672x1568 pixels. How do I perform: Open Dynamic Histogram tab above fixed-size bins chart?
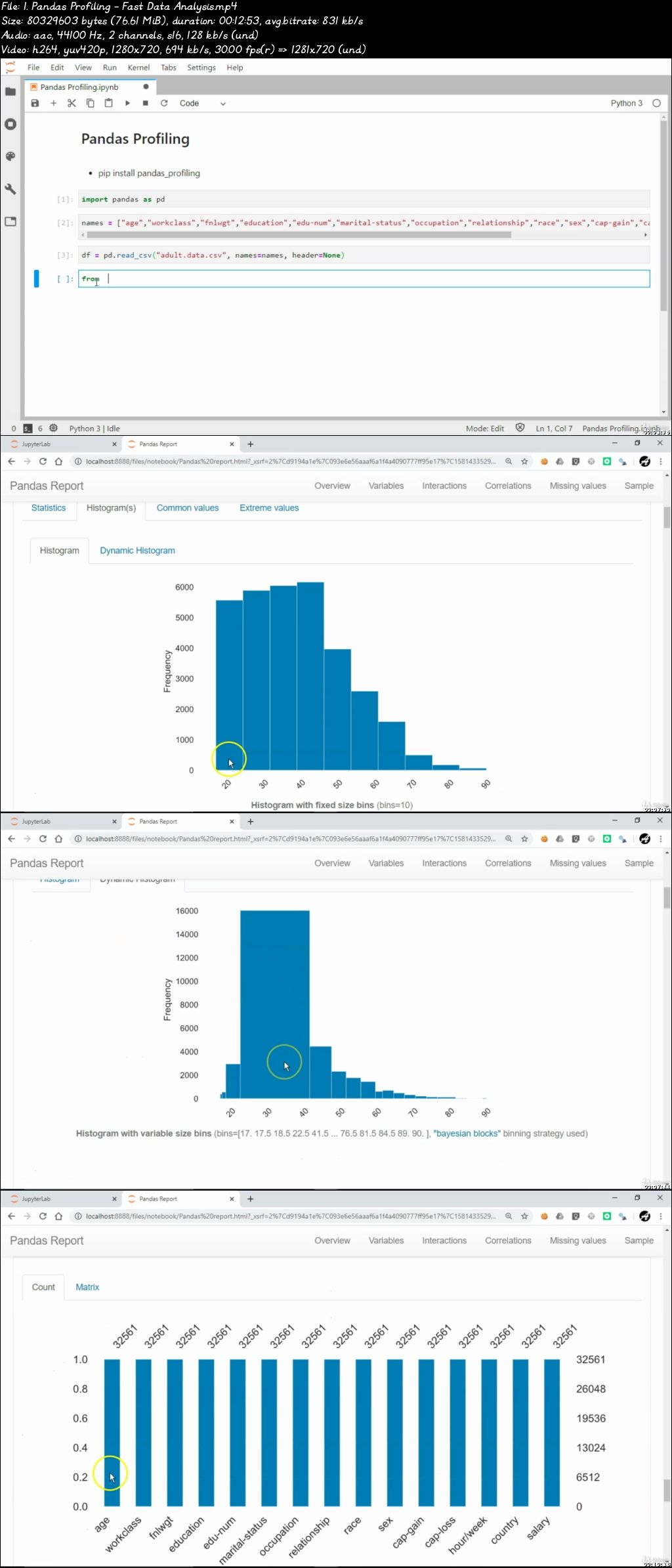(x=137, y=551)
